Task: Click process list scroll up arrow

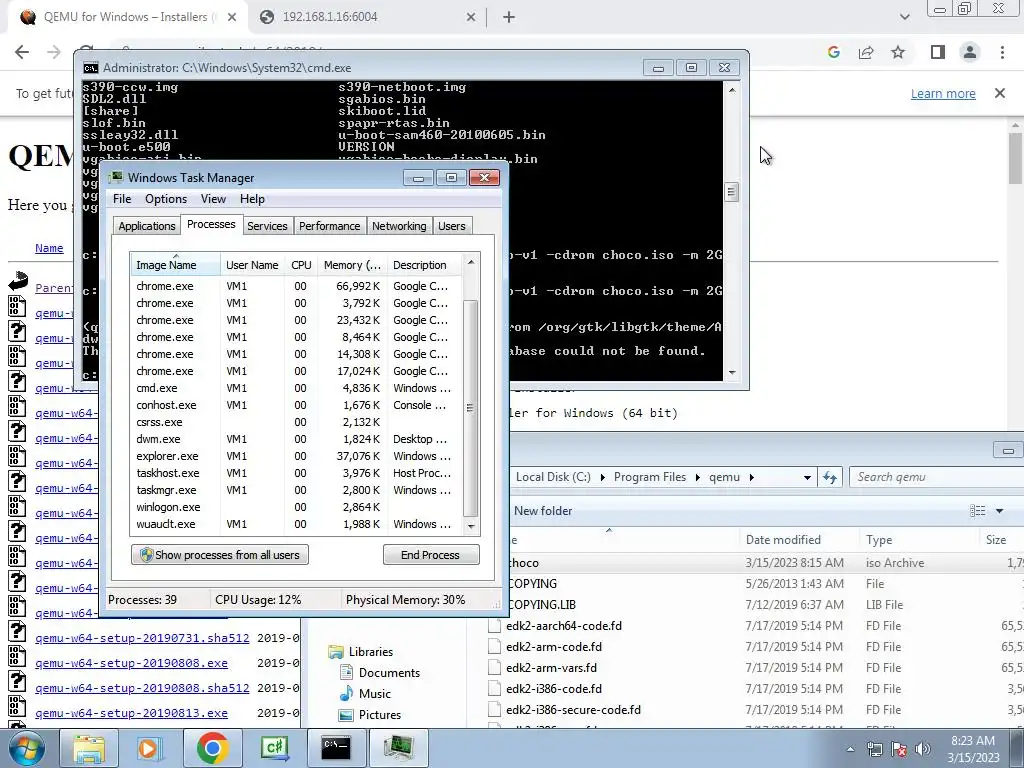Action: pos(471,263)
